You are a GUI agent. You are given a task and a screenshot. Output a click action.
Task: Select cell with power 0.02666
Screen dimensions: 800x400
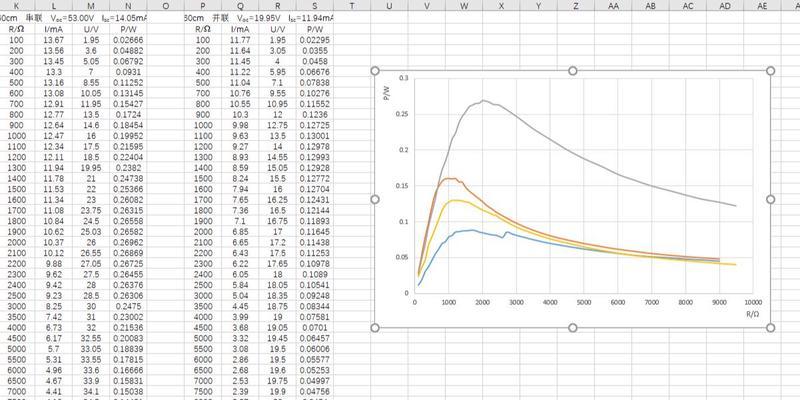pyautogui.click(x=128, y=40)
